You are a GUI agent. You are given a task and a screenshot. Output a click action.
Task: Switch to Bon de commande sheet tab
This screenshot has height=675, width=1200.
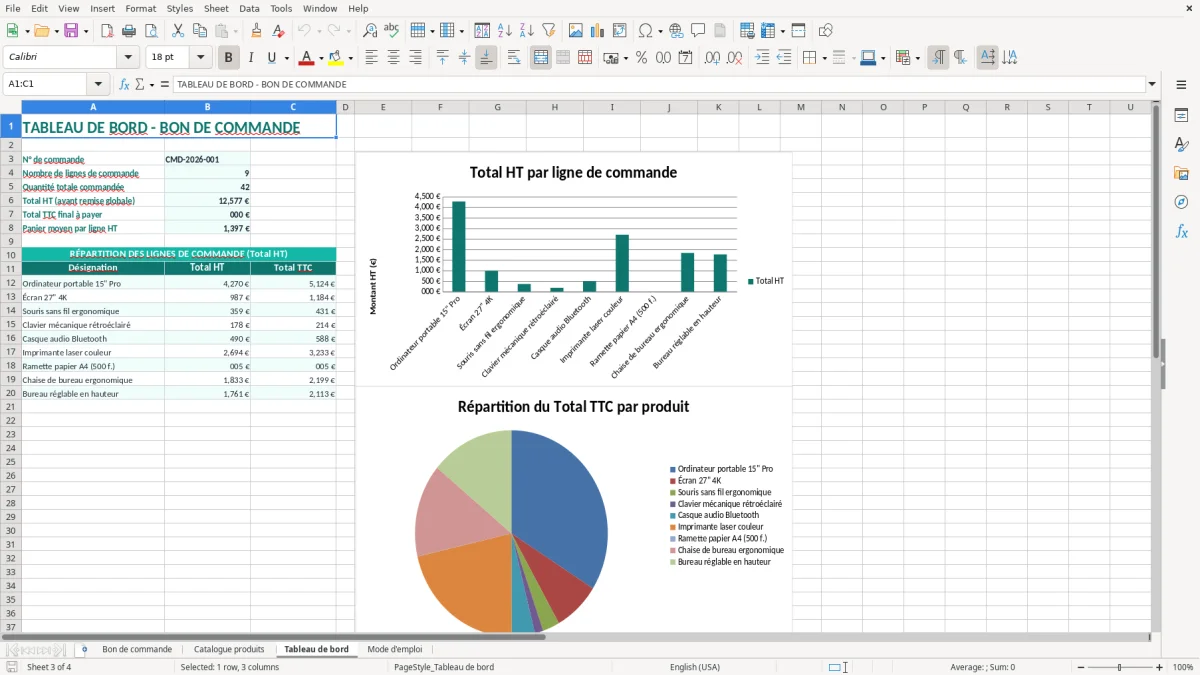(137, 649)
